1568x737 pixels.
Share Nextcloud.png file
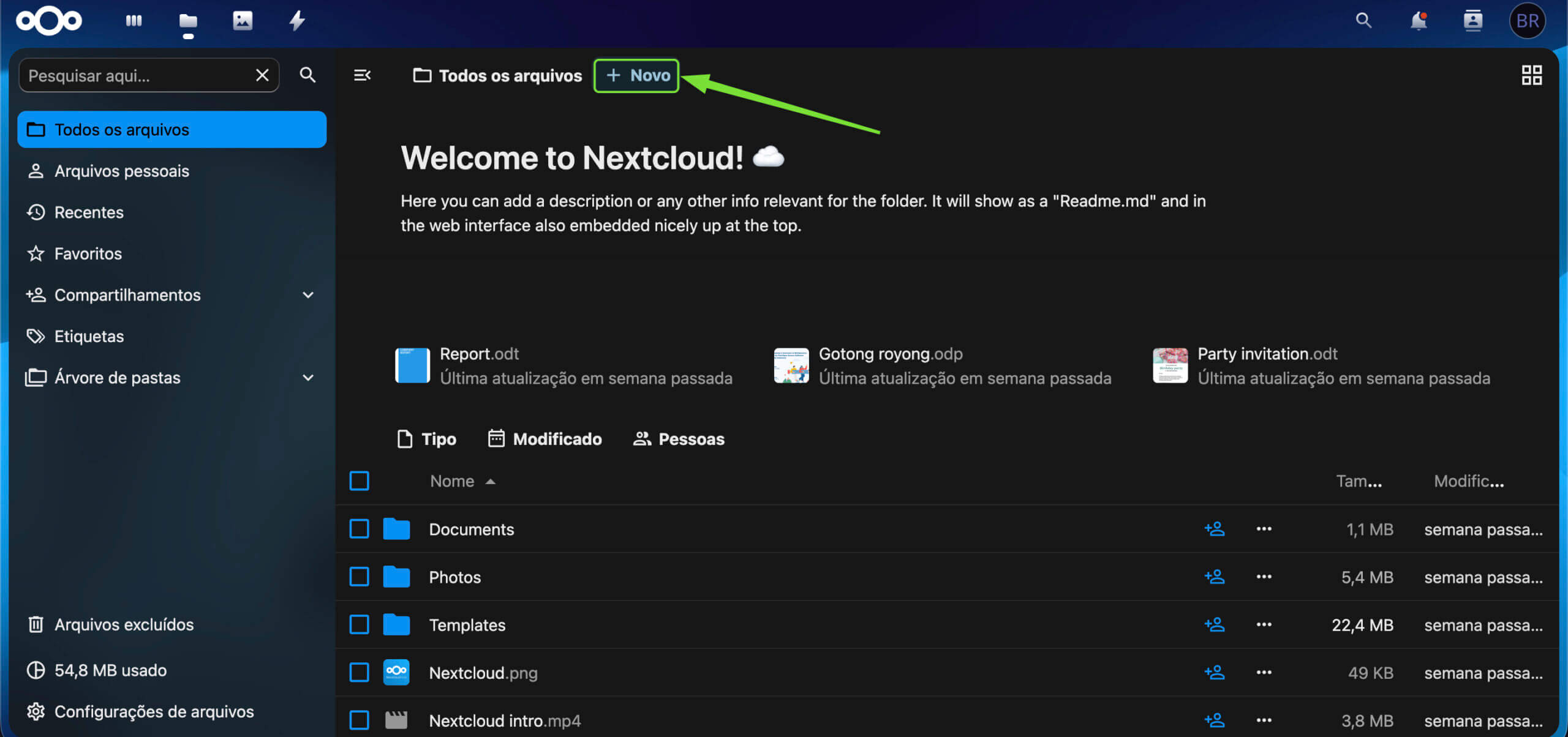tap(1214, 672)
